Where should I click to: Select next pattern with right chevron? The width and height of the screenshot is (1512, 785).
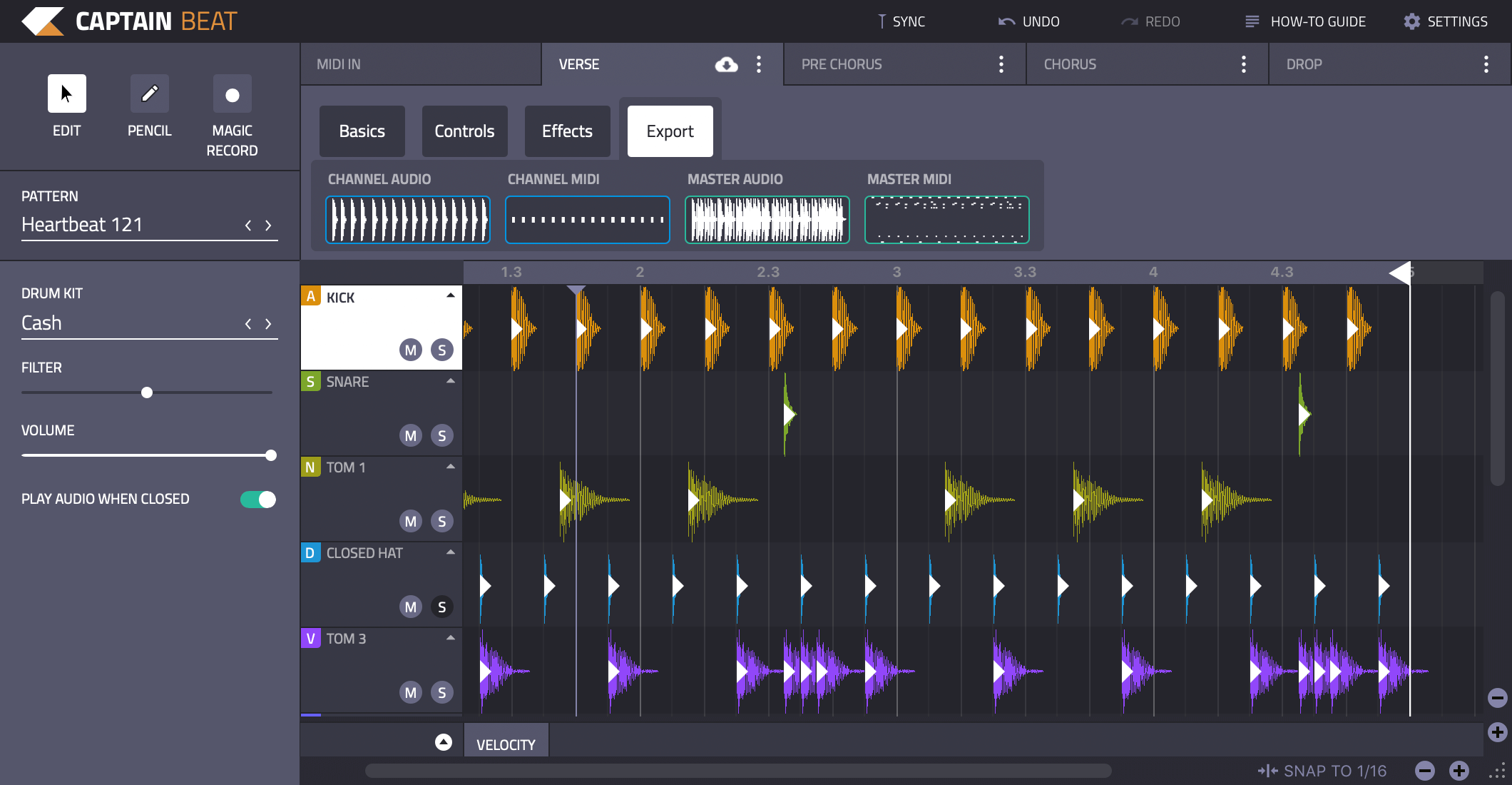pos(268,225)
